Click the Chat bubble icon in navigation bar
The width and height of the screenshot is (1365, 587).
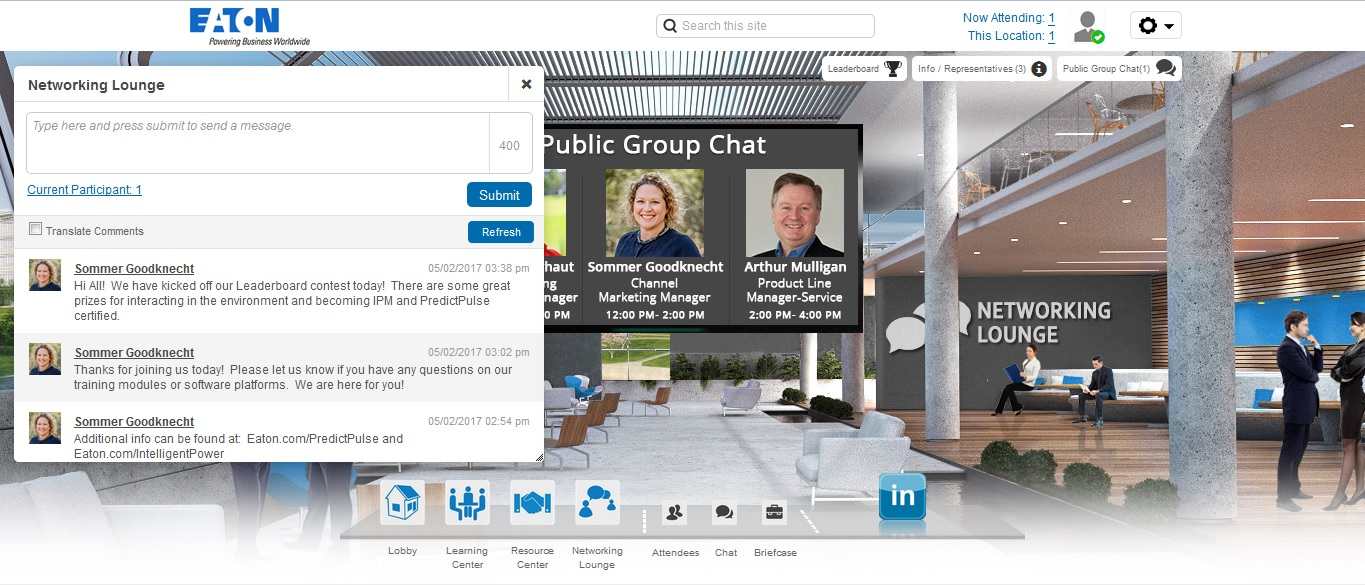point(725,513)
